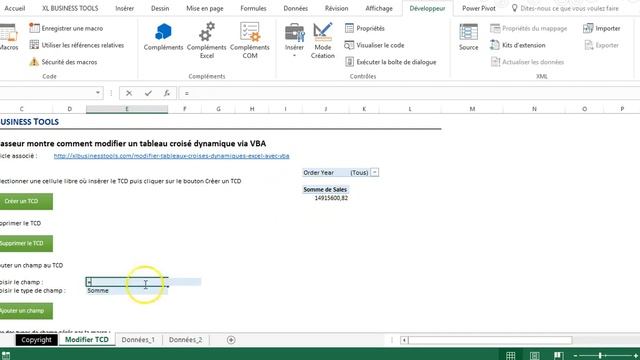Open the Compléments add-ins button
This screenshot has height=360, width=640.
[x=163, y=37]
